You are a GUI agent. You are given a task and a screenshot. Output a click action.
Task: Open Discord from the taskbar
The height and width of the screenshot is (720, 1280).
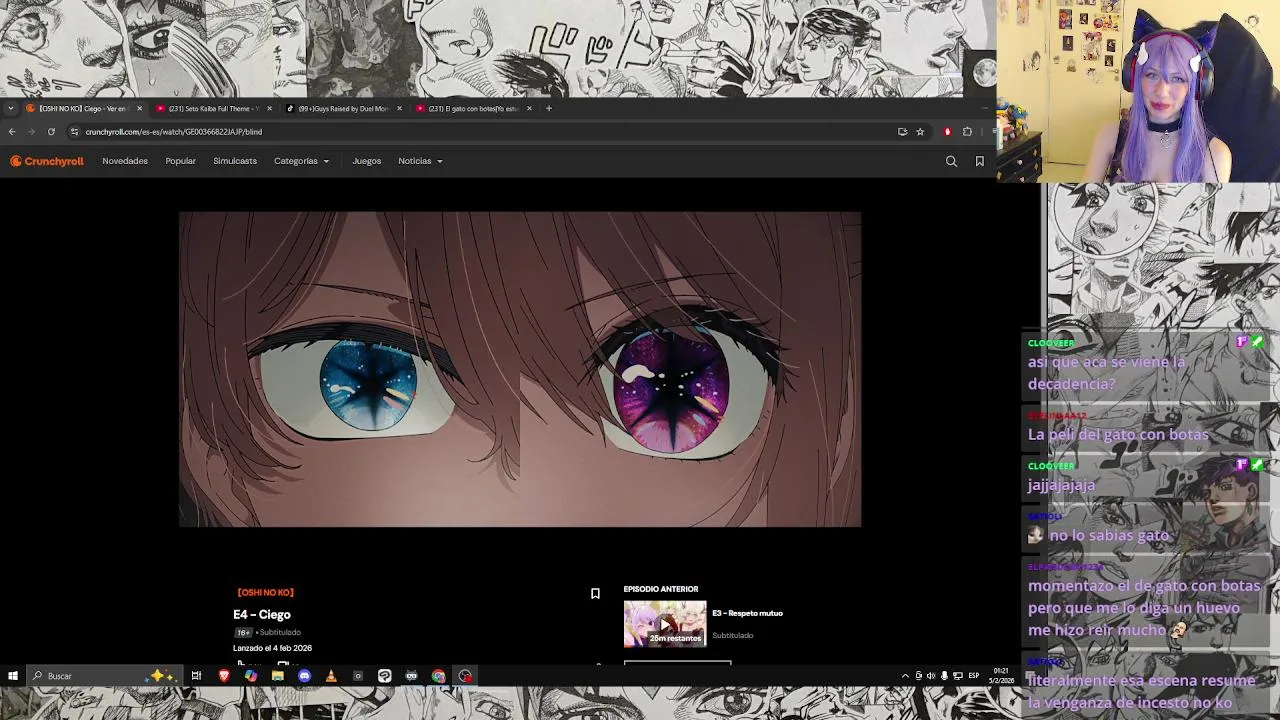[304, 676]
